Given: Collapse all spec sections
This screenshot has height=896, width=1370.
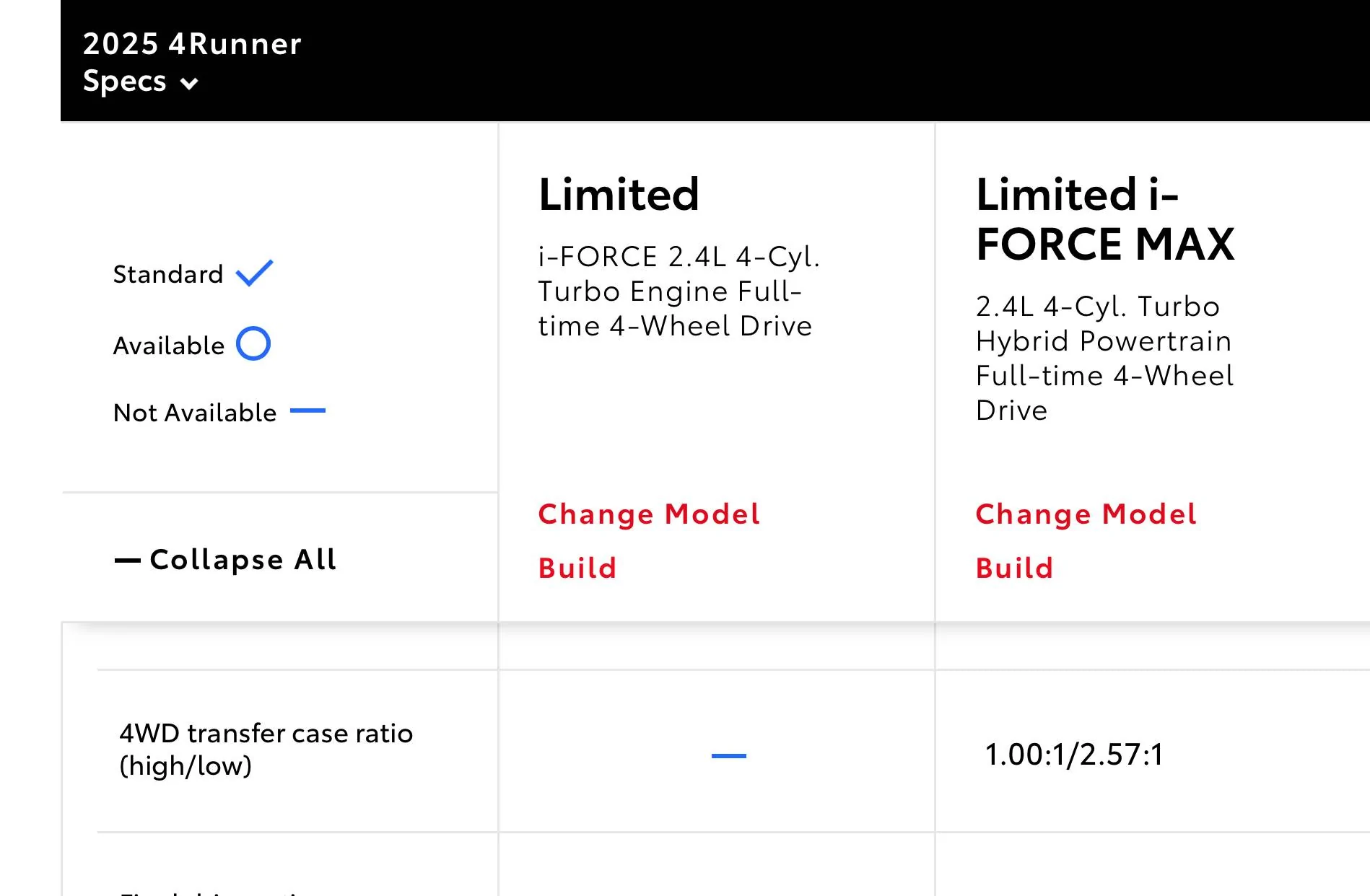Looking at the screenshot, I should click(x=226, y=560).
